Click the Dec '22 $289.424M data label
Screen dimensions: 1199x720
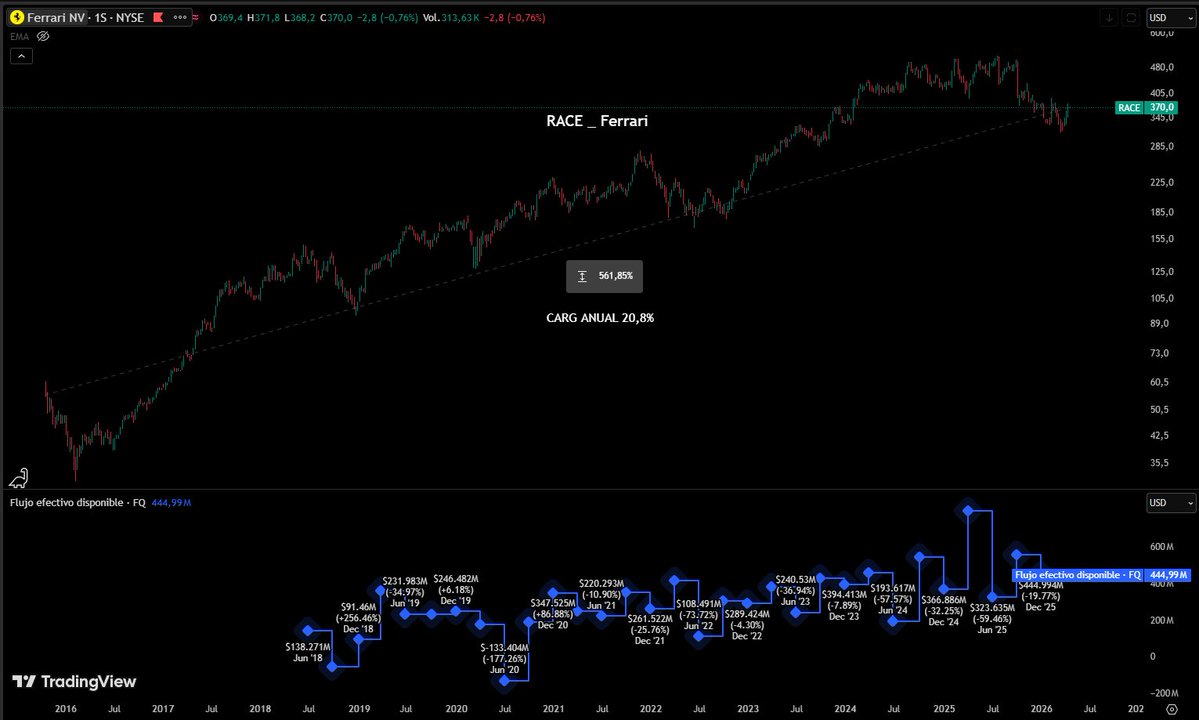747,624
